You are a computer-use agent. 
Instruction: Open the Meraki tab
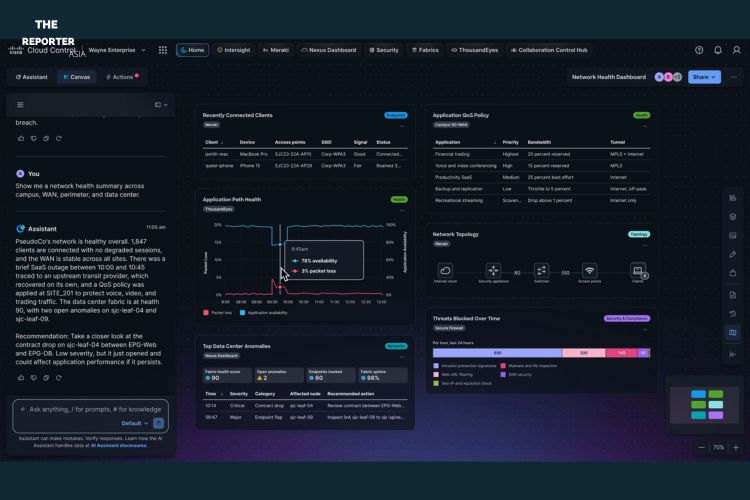click(276, 50)
